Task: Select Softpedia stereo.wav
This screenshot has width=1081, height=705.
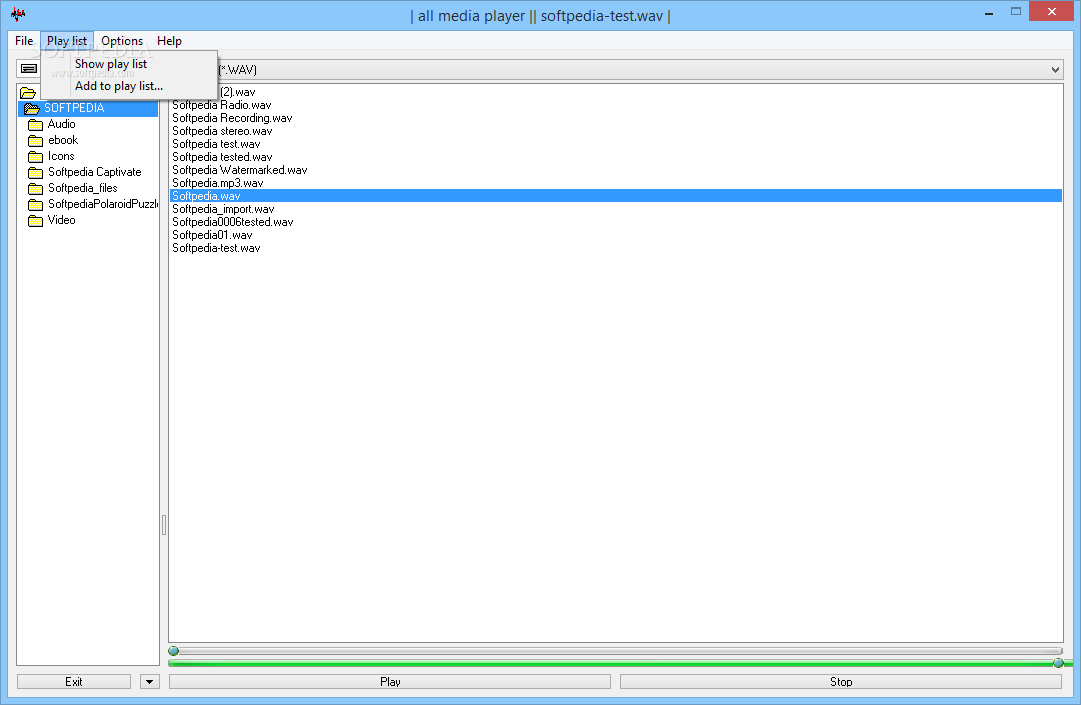Action: click(222, 131)
